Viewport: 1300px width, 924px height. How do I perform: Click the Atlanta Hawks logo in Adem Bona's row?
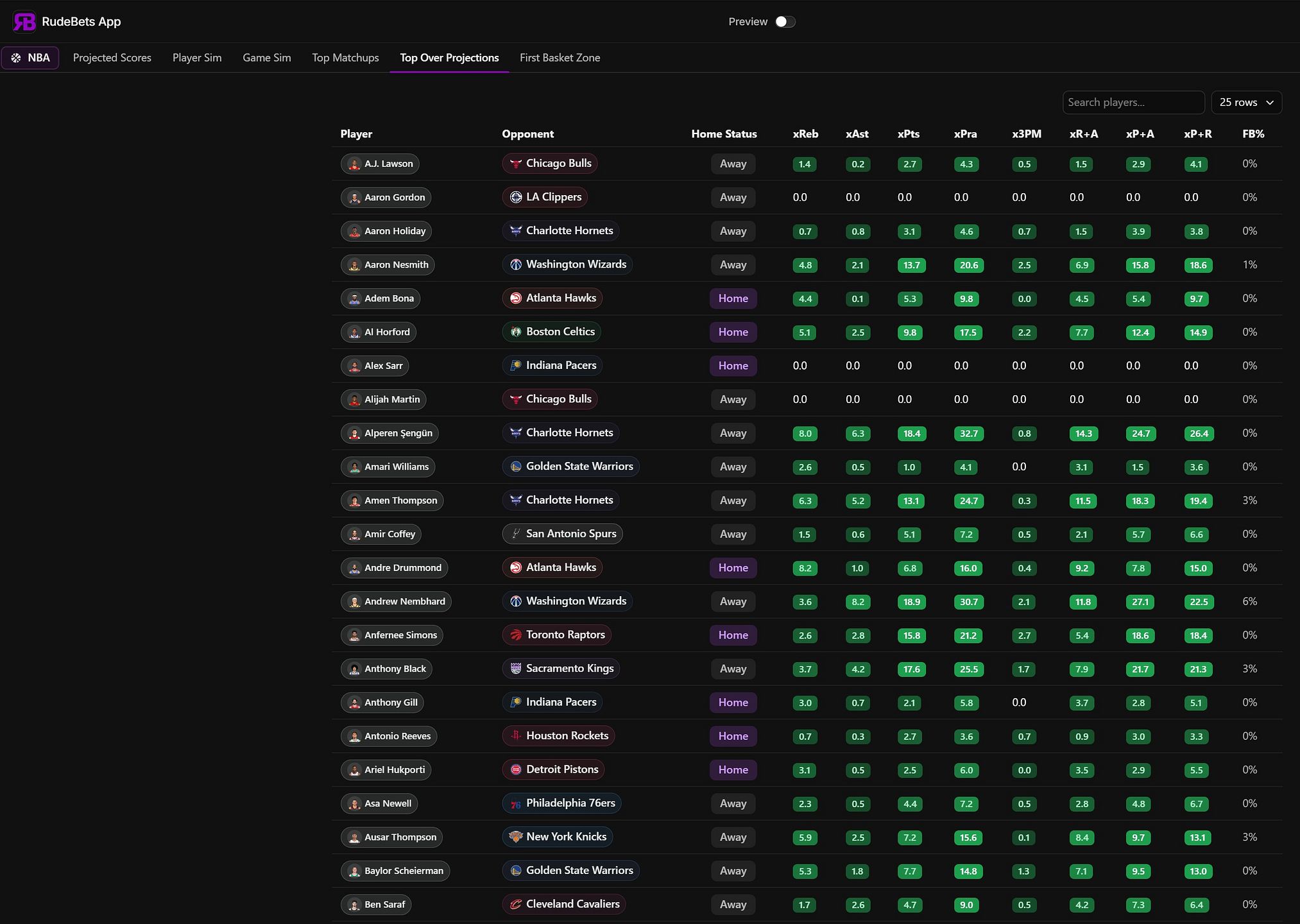(516, 298)
